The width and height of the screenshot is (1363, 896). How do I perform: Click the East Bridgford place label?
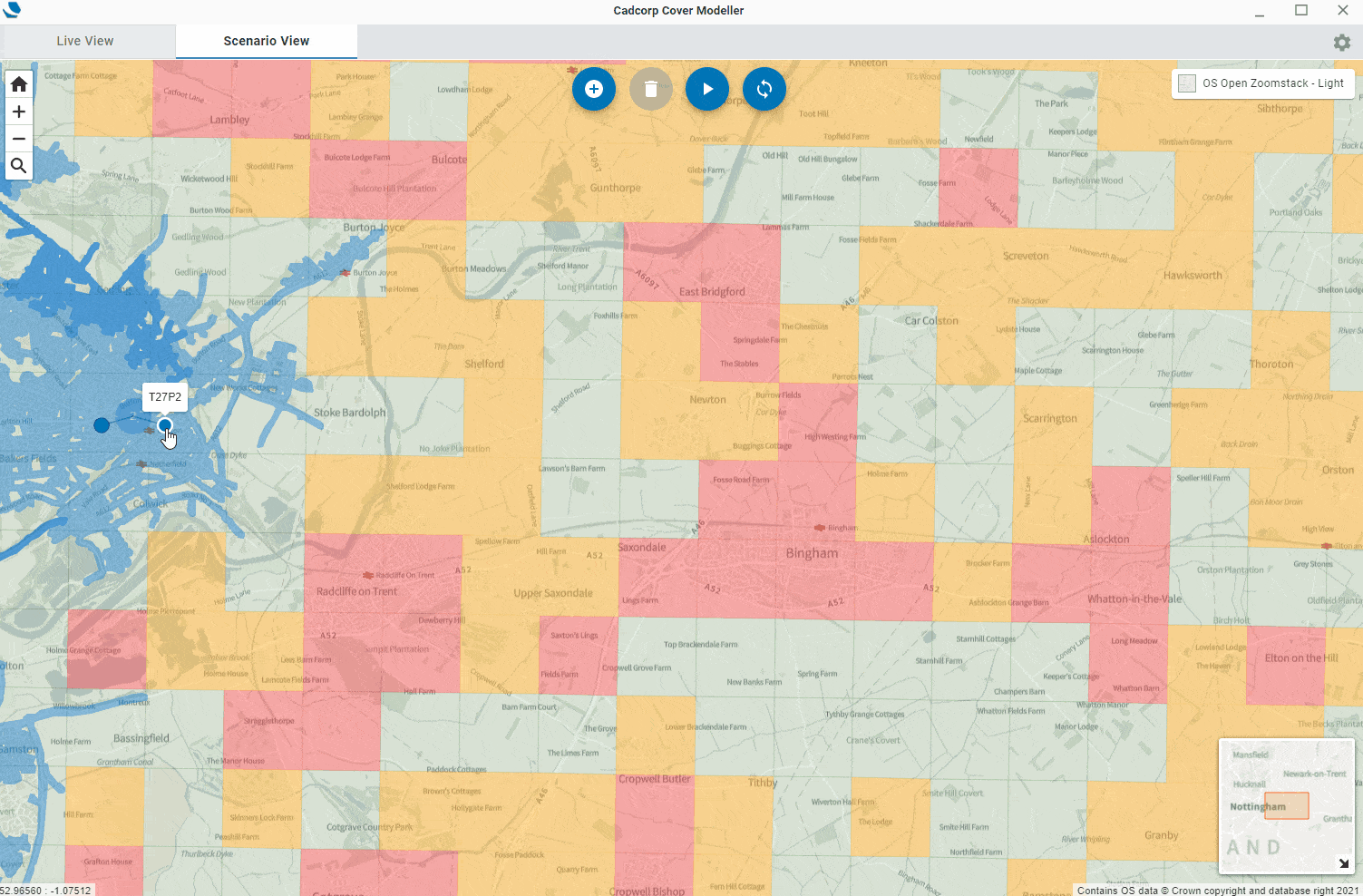click(712, 292)
